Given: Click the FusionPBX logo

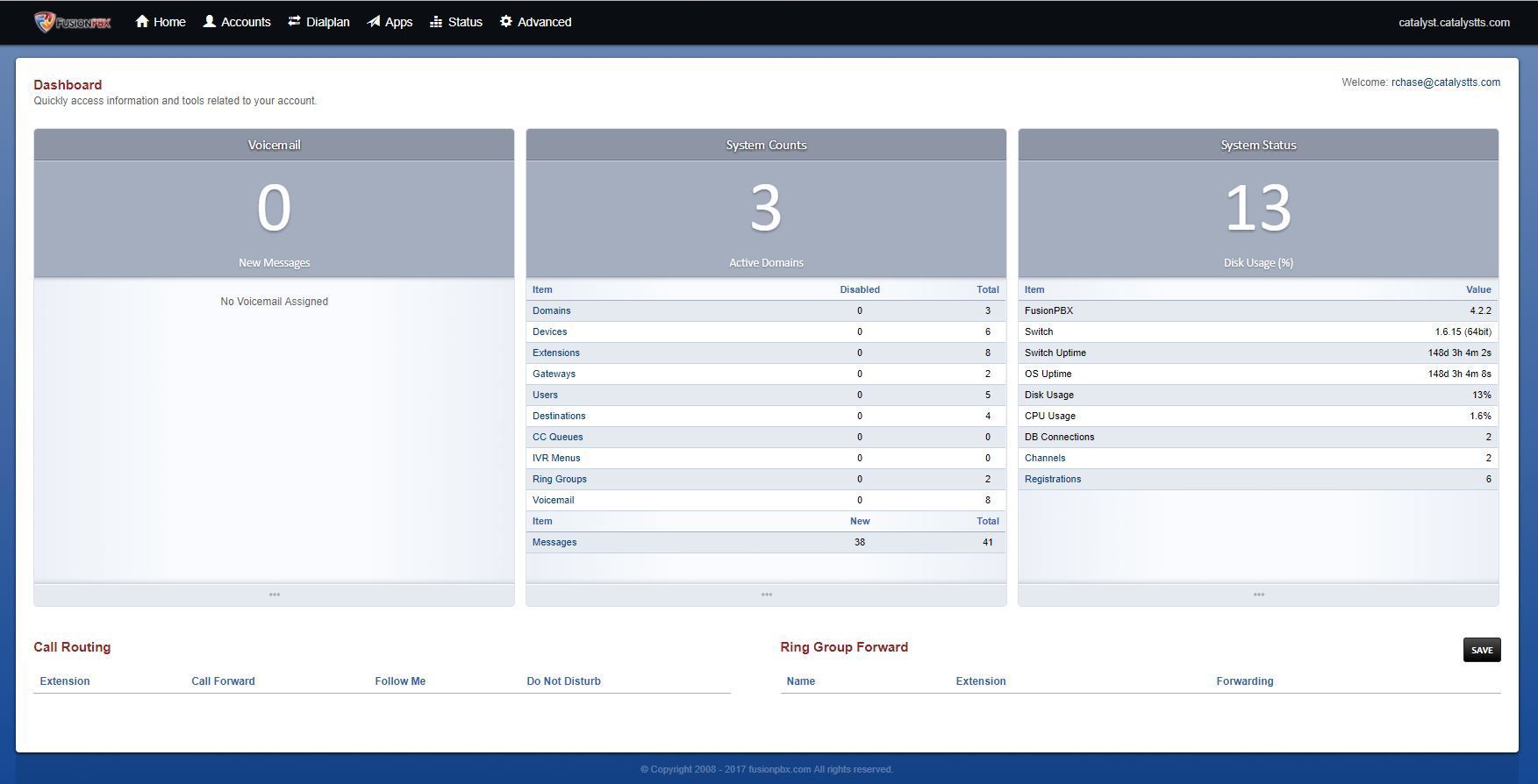Looking at the screenshot, I should [x=73, y=22].
